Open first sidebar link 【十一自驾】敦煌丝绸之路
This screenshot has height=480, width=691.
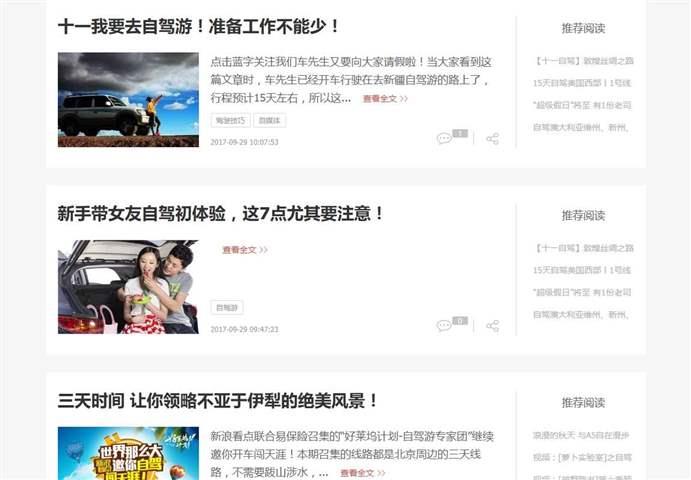point(584,61)
